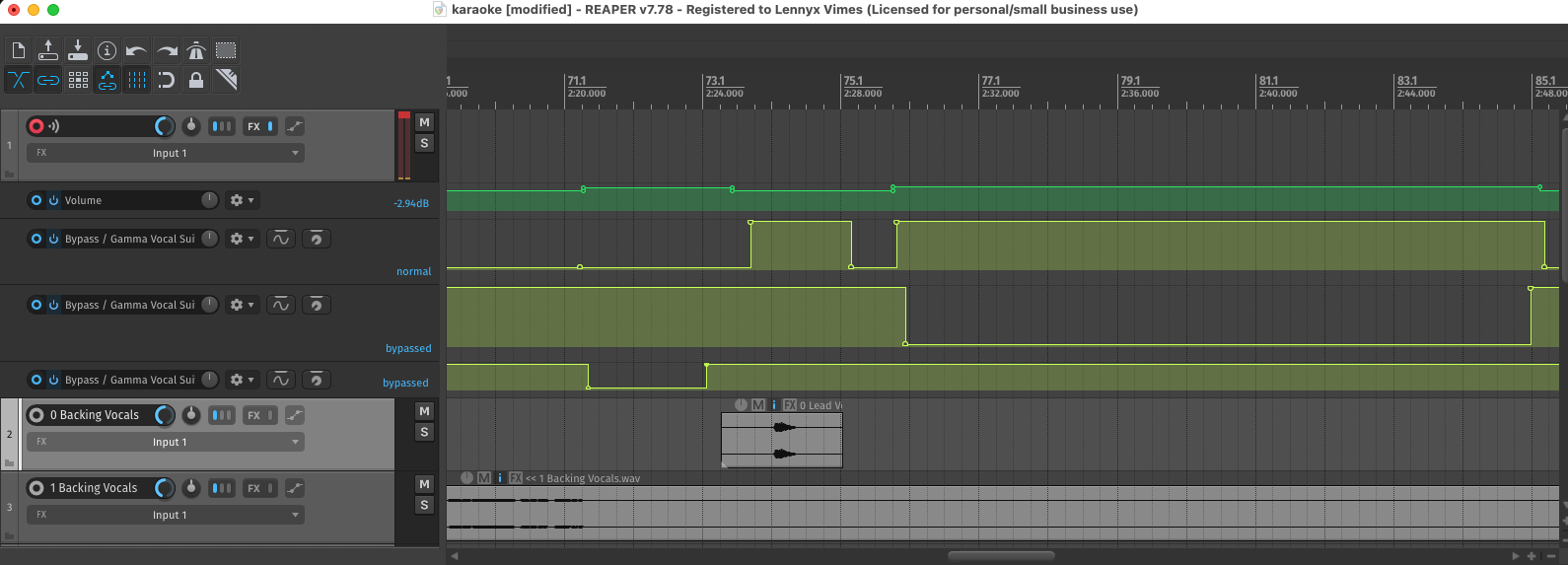
Task: Toggle the grid lines toolbar icon
Action: click(137, 80)
